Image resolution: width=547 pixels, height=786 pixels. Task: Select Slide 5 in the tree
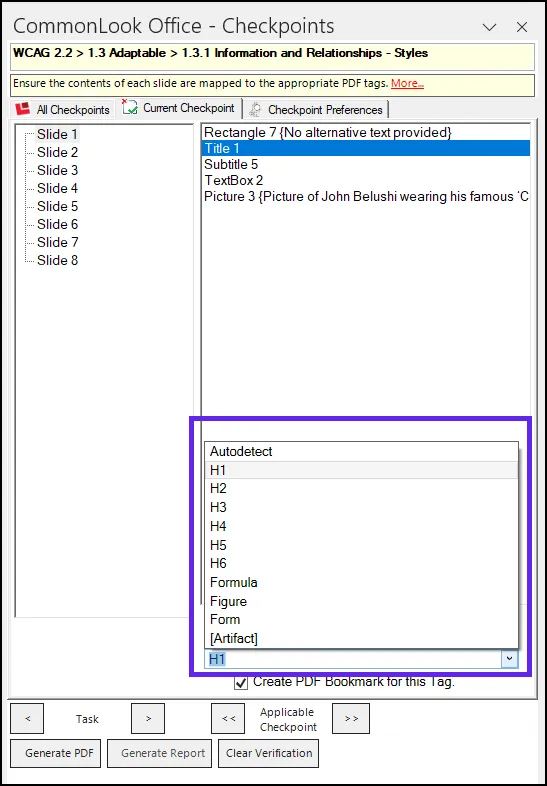click(x=57, y=207)
